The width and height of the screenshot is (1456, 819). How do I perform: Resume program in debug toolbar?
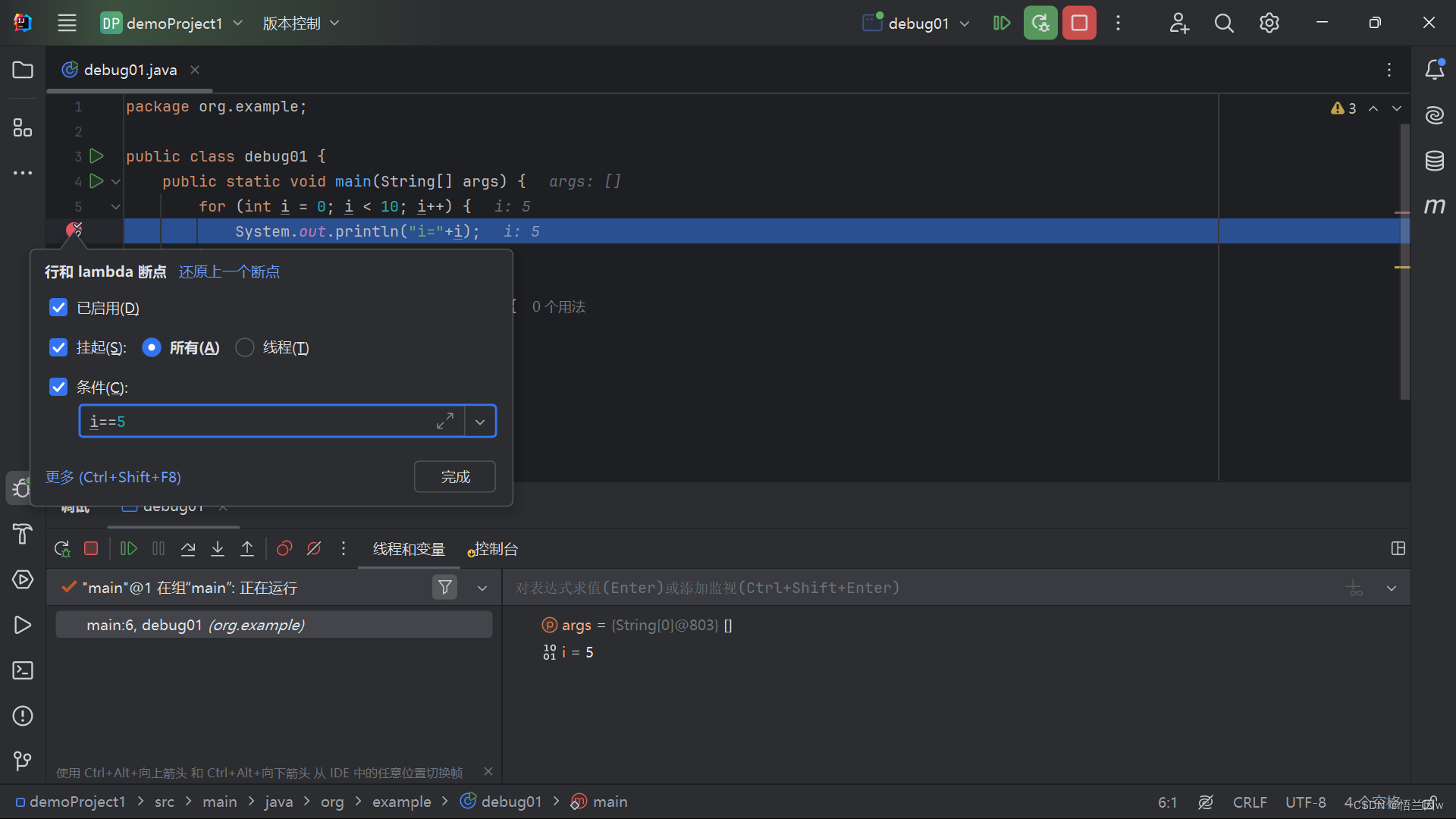click(x=129, y=548)
